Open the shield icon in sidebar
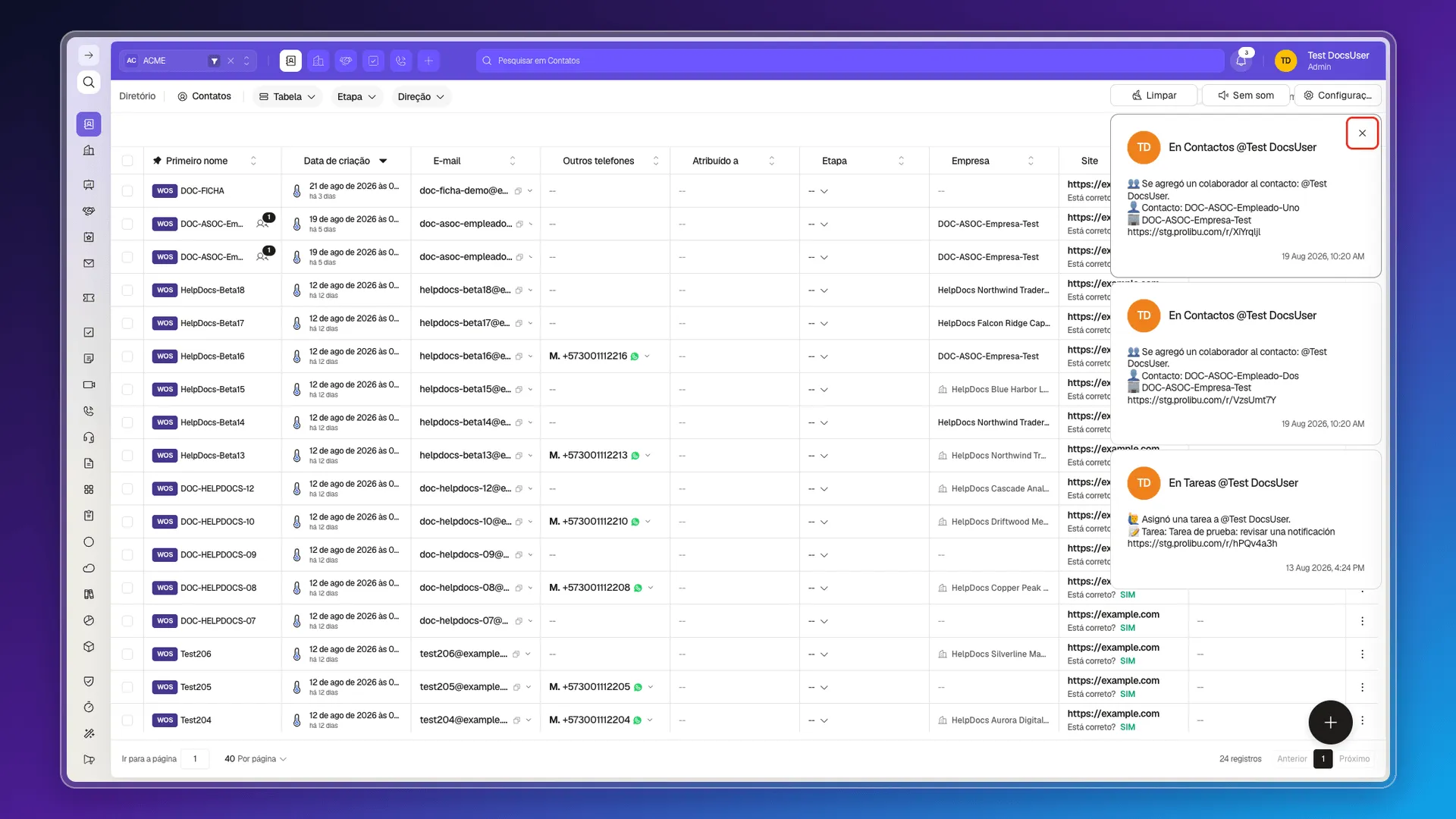1456x819 pixels. coord(89,681)
